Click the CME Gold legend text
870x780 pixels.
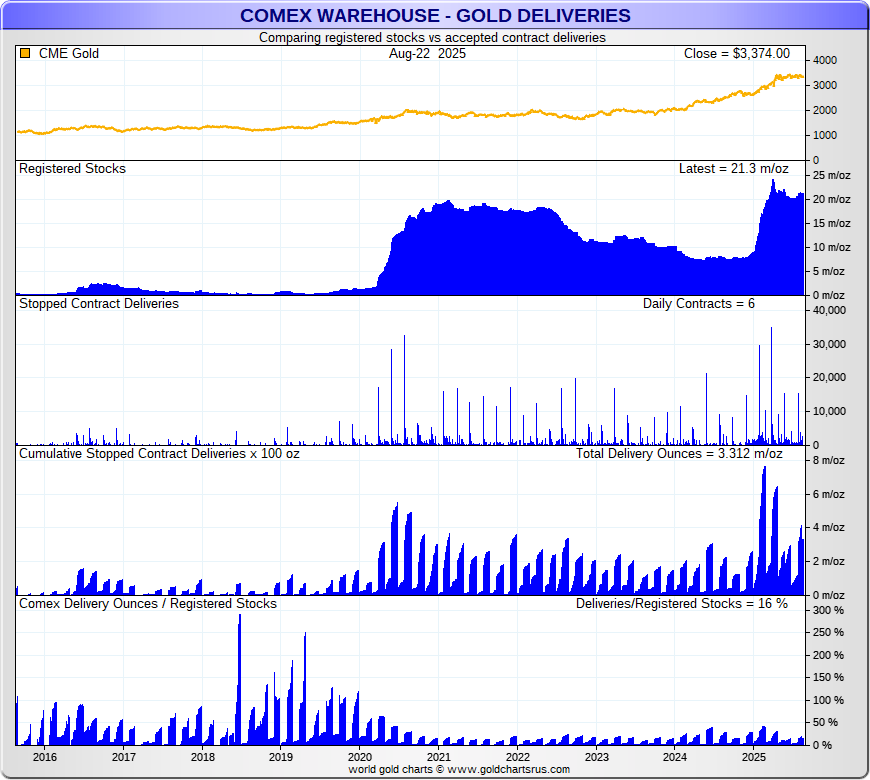(x=68, y=54)
